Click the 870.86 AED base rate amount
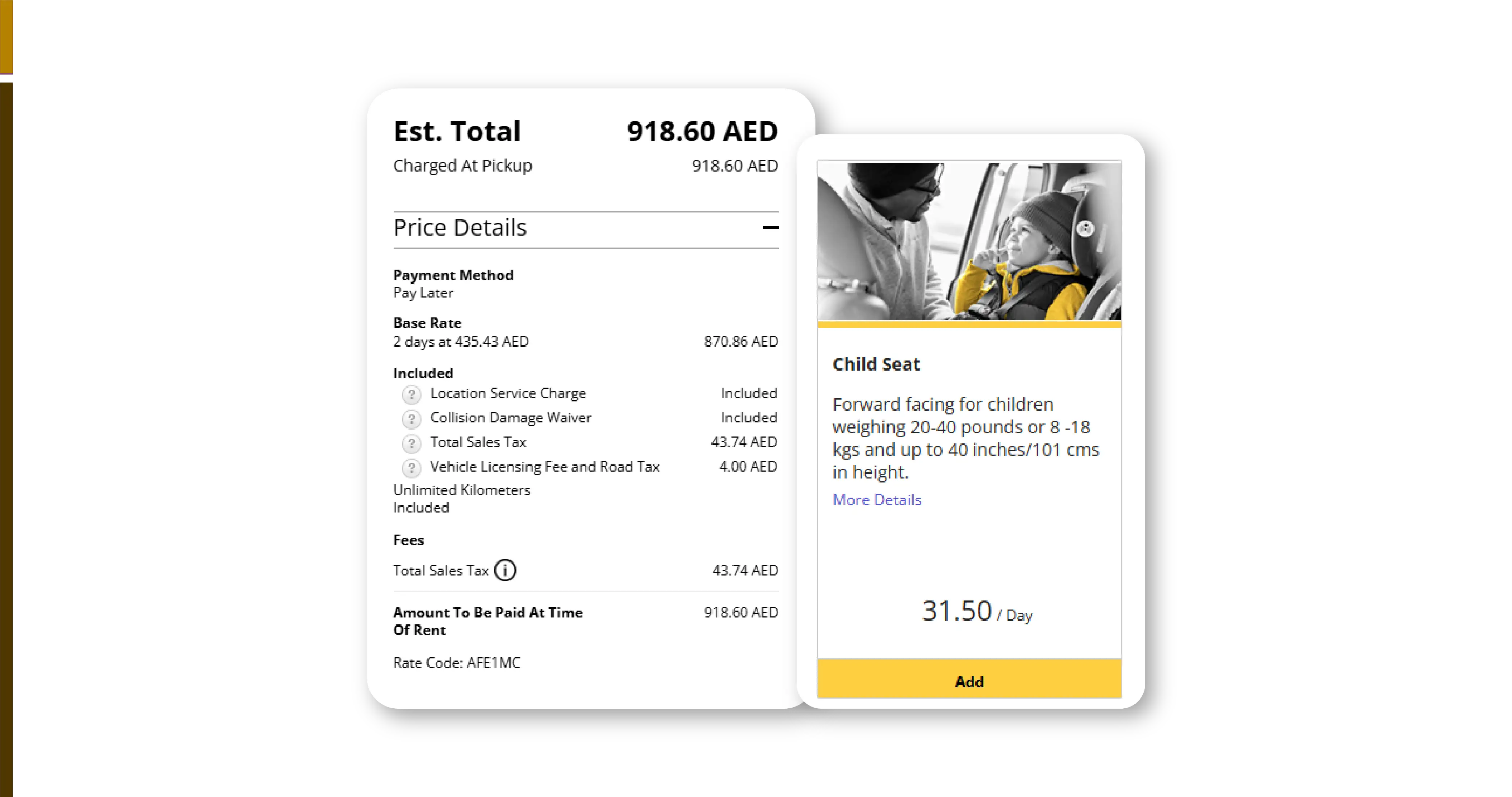This screenshot has width=1512, height=797. tap(741, 342)
